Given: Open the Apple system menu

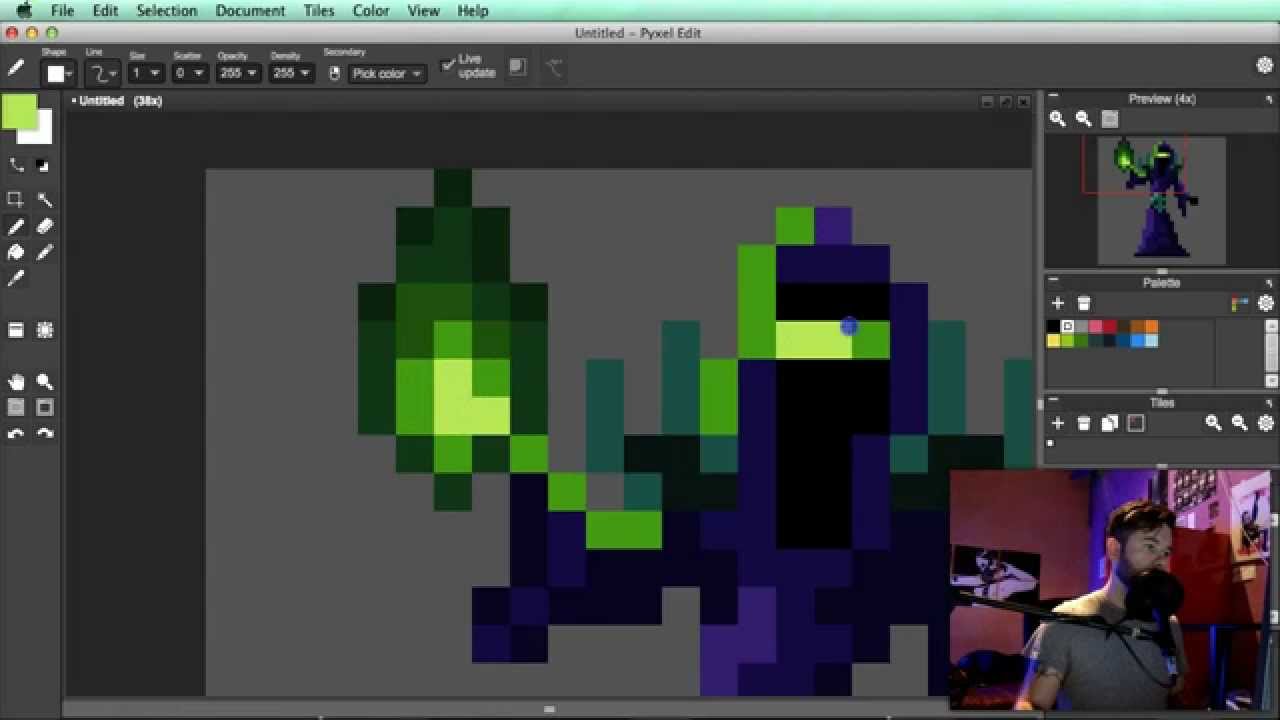Looking at the screenshot, I should pos(24,10).
